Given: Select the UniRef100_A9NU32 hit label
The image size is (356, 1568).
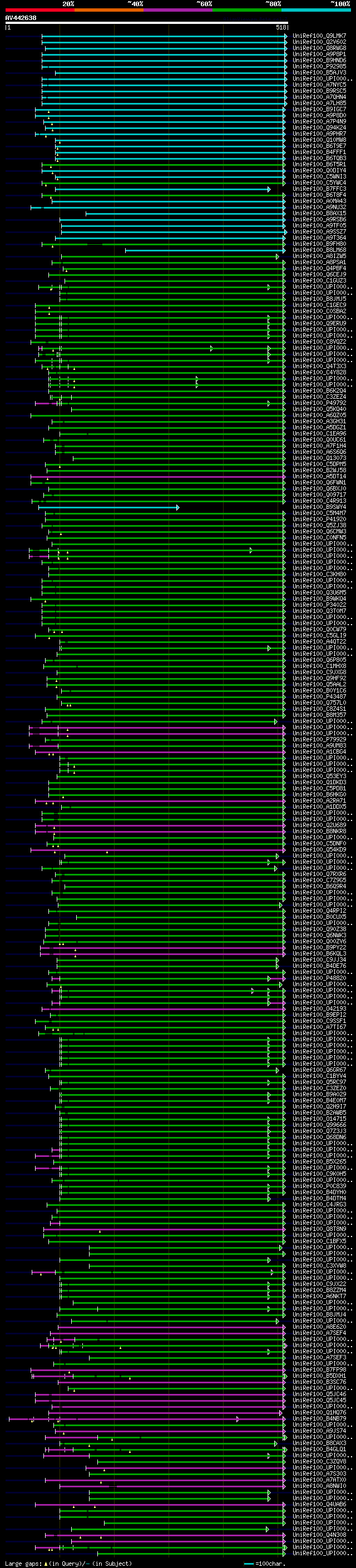Looking at the screenshot, I should pyautogui.click(x=319, y=207).
